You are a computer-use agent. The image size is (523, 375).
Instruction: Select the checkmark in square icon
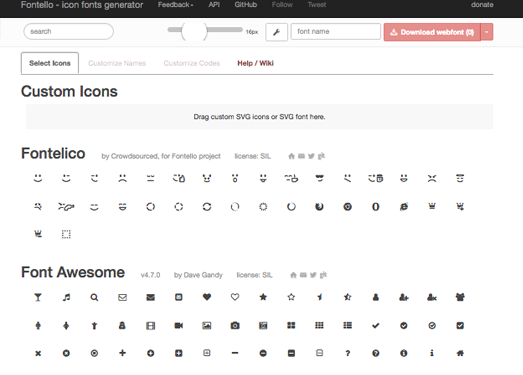point(460,326)
